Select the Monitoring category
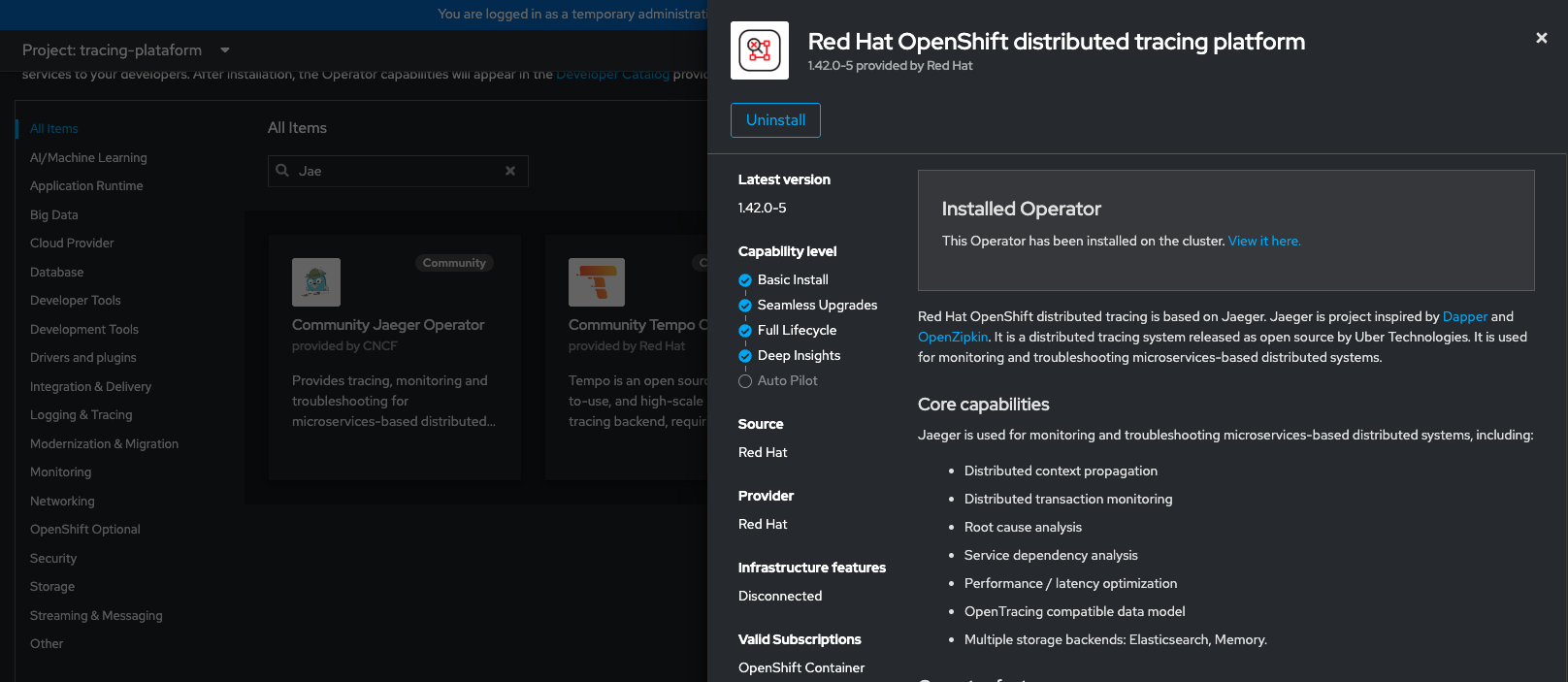This screenshot has width=1568, height=682. (x=60, y=472)
